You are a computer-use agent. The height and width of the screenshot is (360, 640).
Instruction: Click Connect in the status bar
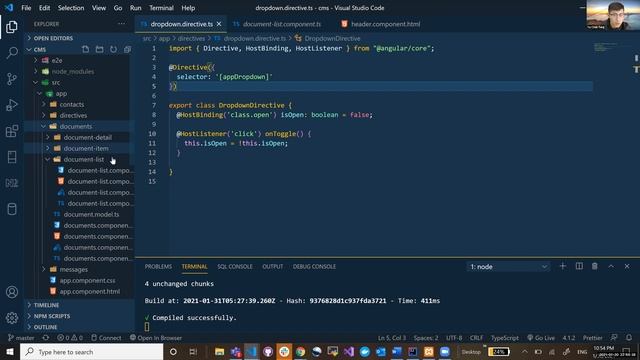(106, 338)
